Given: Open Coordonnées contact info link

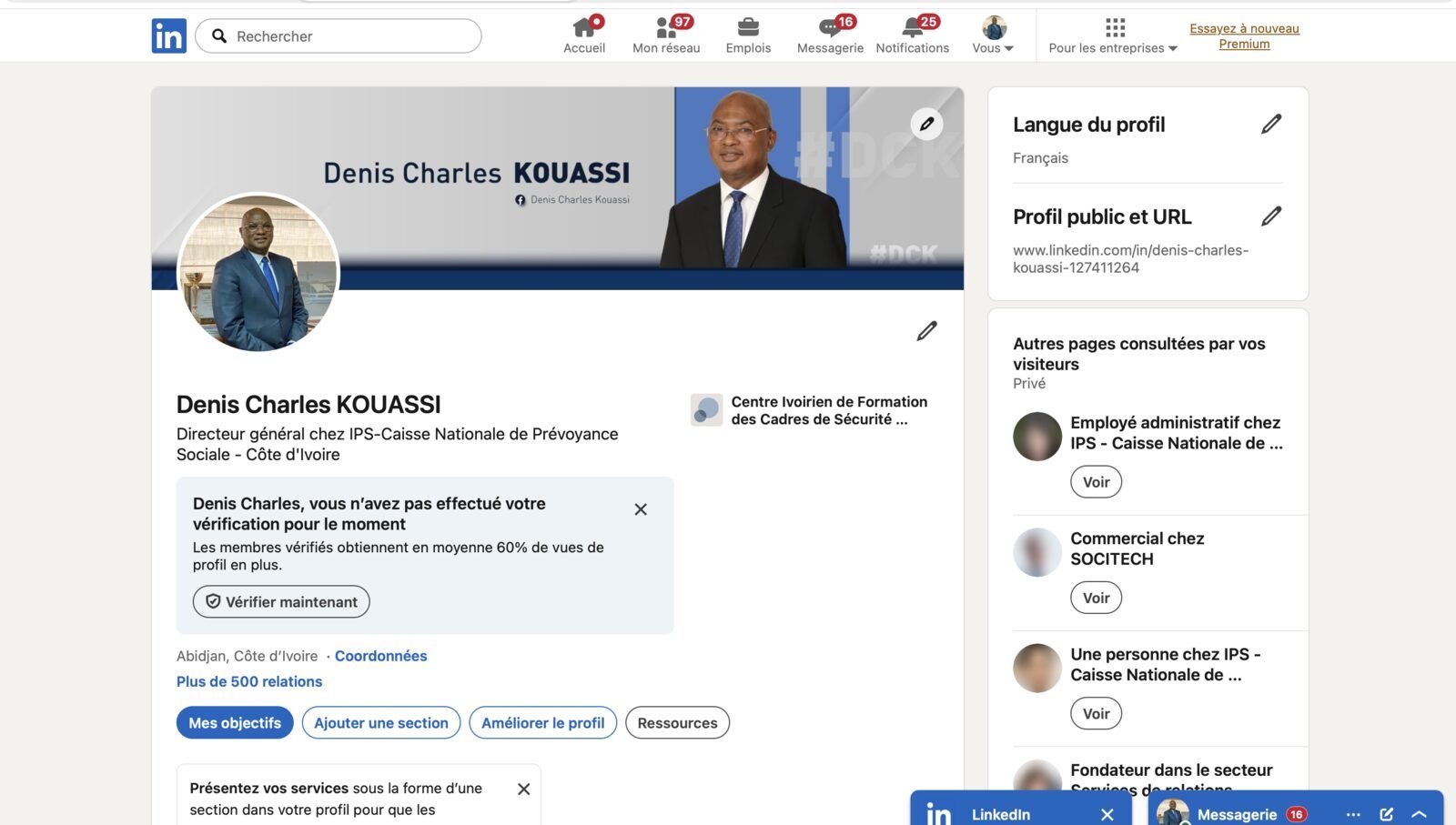Looking at the screenshot, I should pos(380,656).
